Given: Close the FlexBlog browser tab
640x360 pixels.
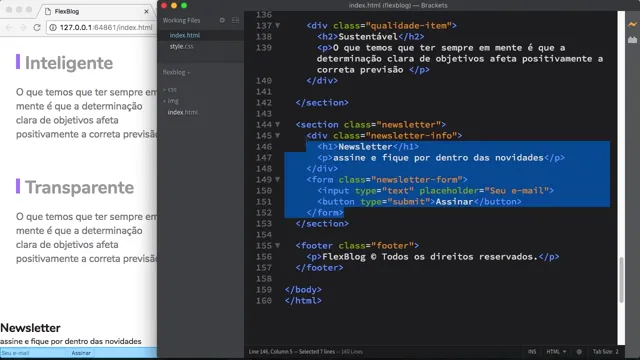Looking at the screenshot, I should pyautogui.click(x=146, y=11).
